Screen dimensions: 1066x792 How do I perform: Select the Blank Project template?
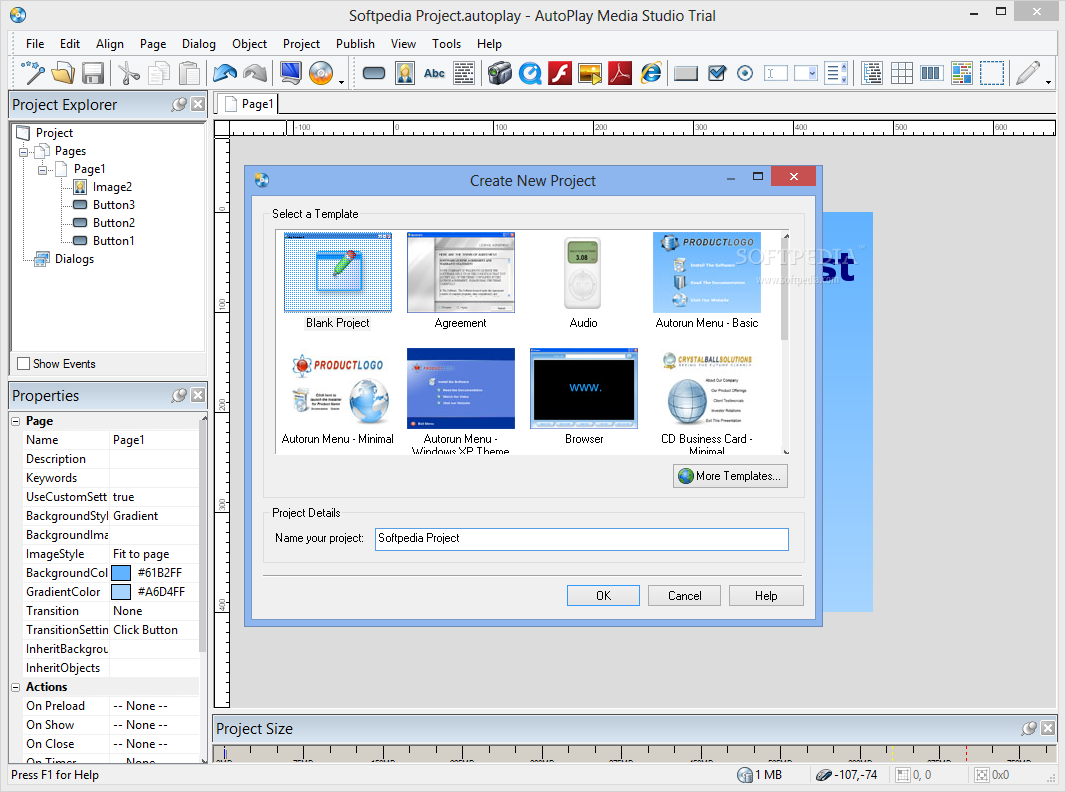(338, 281)
